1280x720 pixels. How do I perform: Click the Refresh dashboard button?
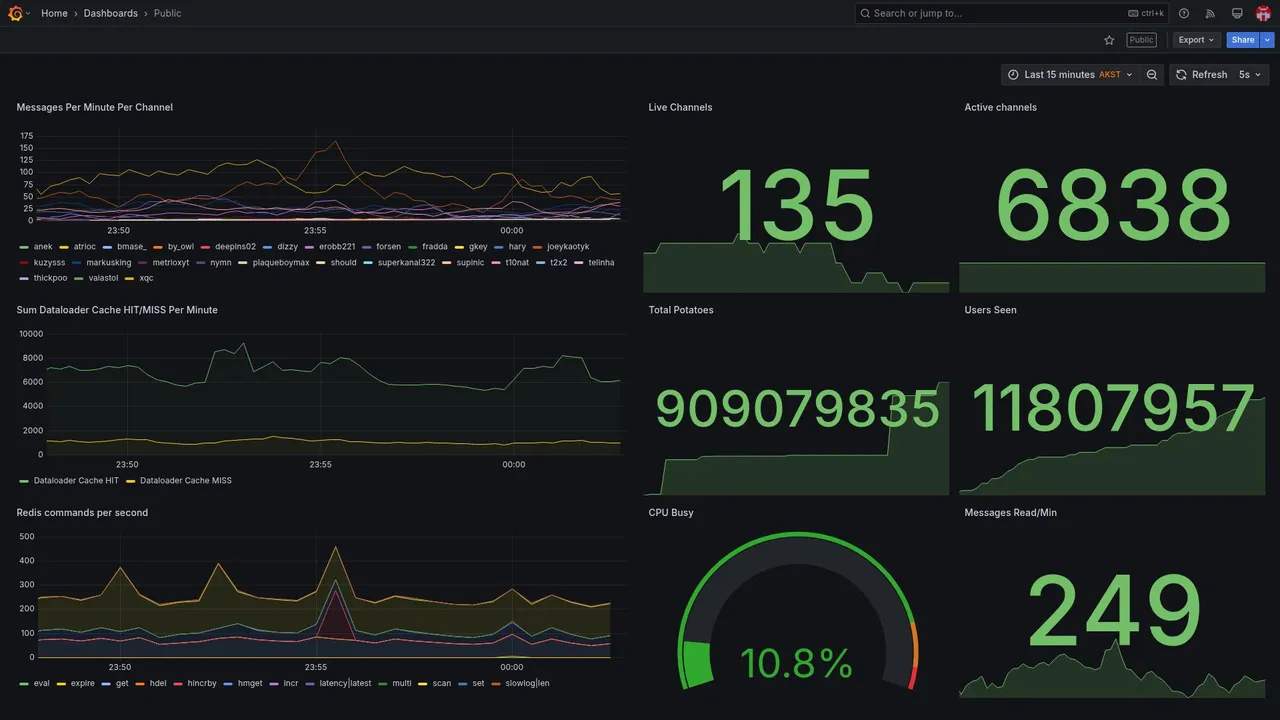[1200, 75]
